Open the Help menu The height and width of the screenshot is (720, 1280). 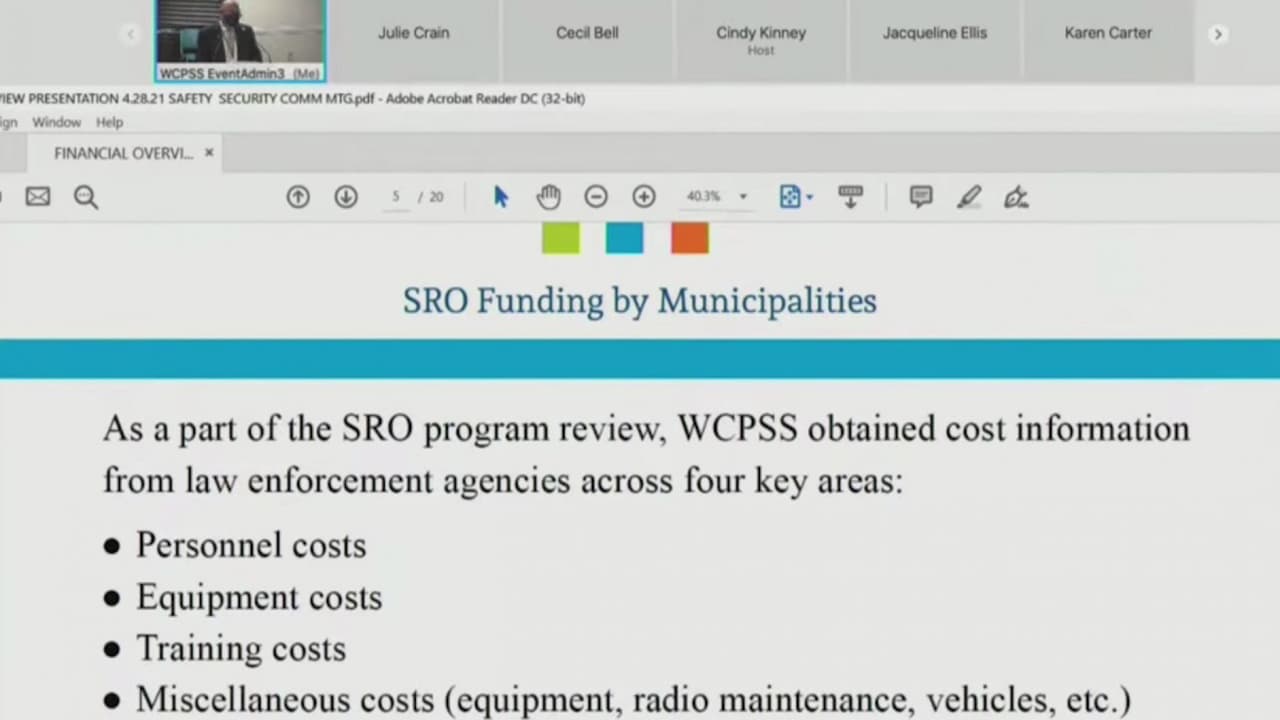(110, 122)
